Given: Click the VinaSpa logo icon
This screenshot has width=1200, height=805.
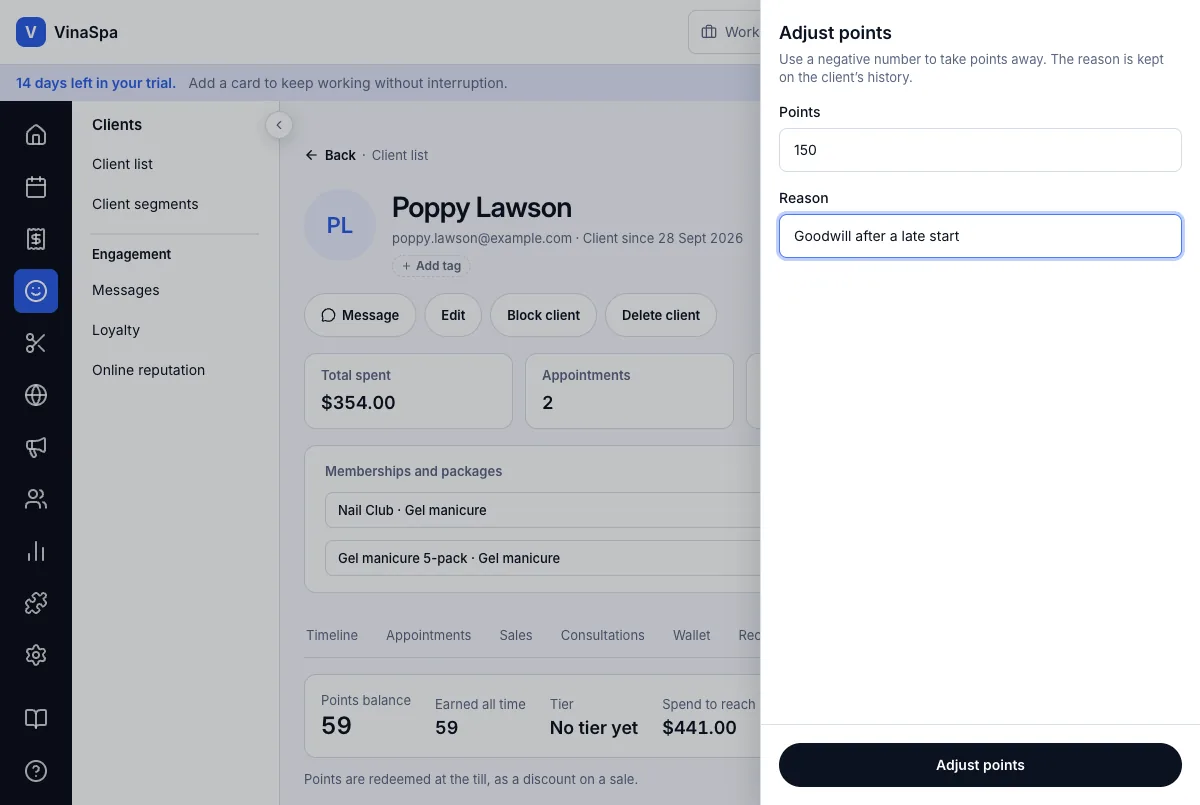Looking at the screenshot, I should pos(31,32).
